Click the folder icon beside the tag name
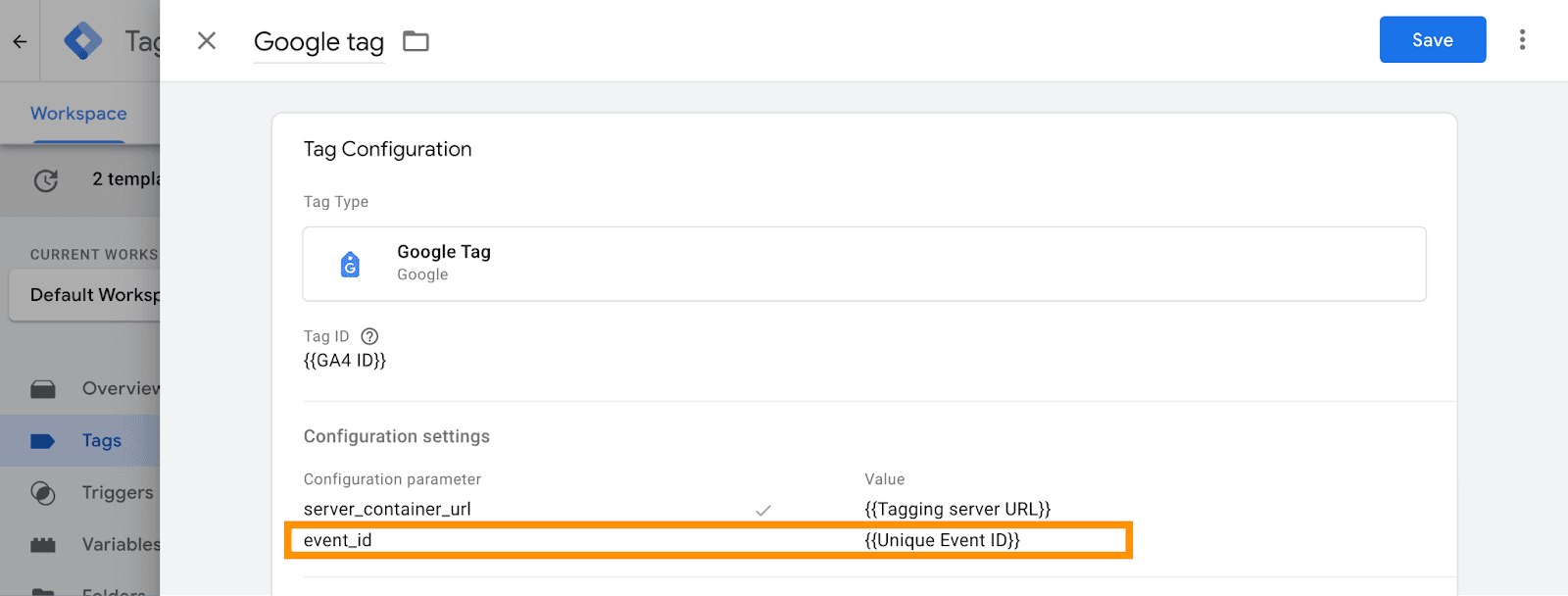The width and height of the screenshot is (1568, 596). pos(416,41)
